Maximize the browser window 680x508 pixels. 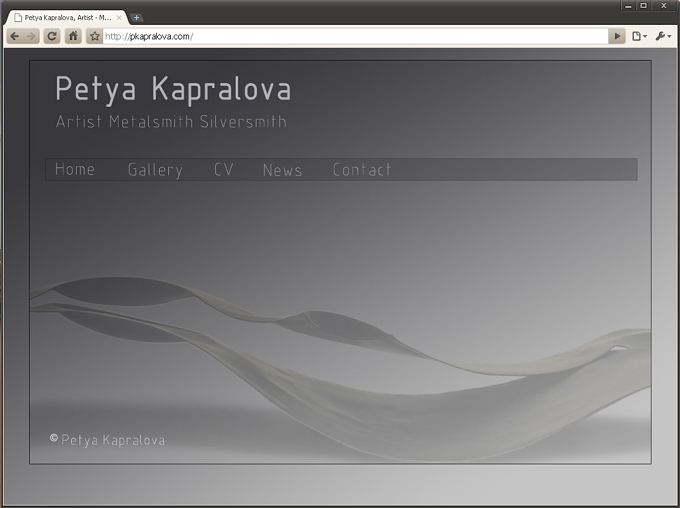pyautogui.click(x=644, y=6)
